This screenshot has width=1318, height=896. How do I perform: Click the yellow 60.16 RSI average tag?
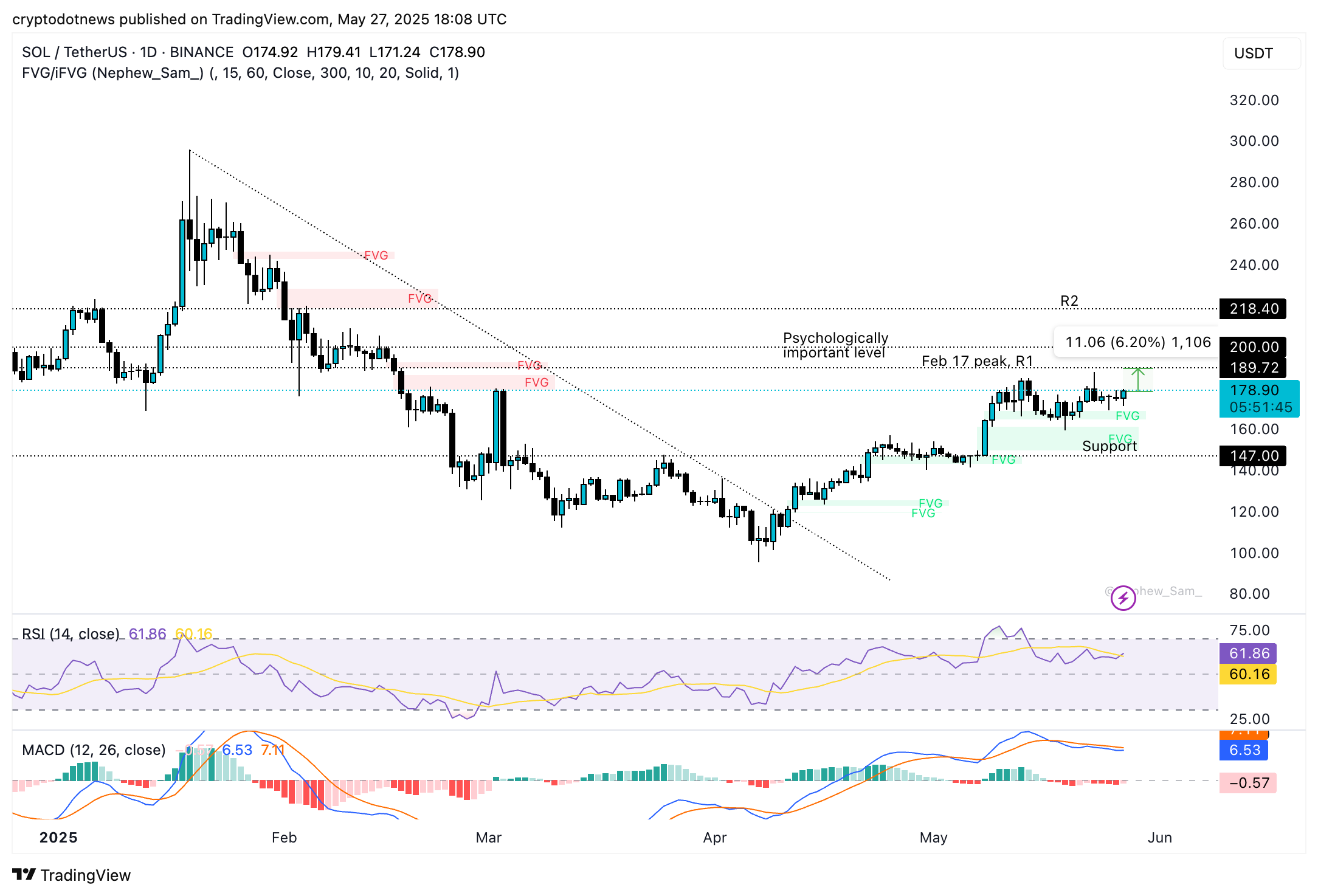tap(1249, 674)
